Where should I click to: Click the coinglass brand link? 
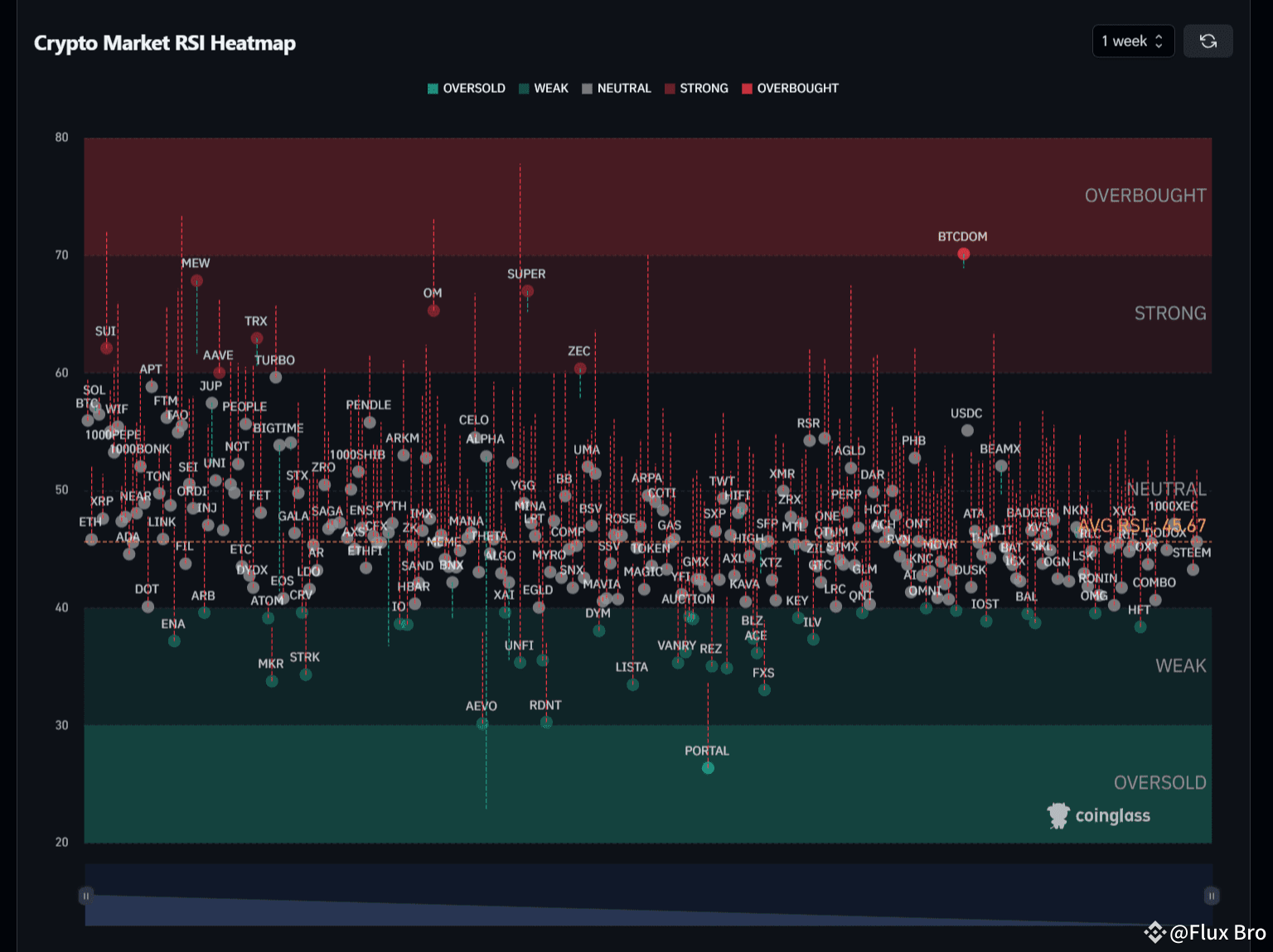coord(1113,814)
